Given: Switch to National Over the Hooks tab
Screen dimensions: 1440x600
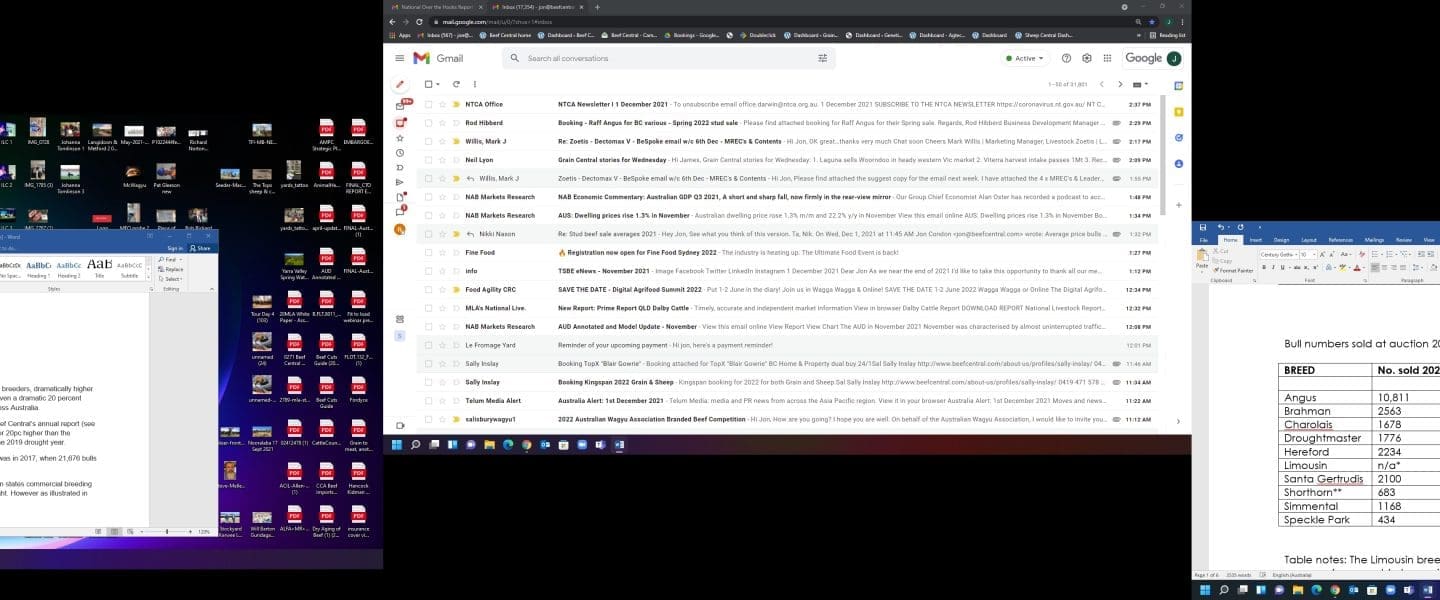Looking at the screenshot, I should (x=434, y=6).
